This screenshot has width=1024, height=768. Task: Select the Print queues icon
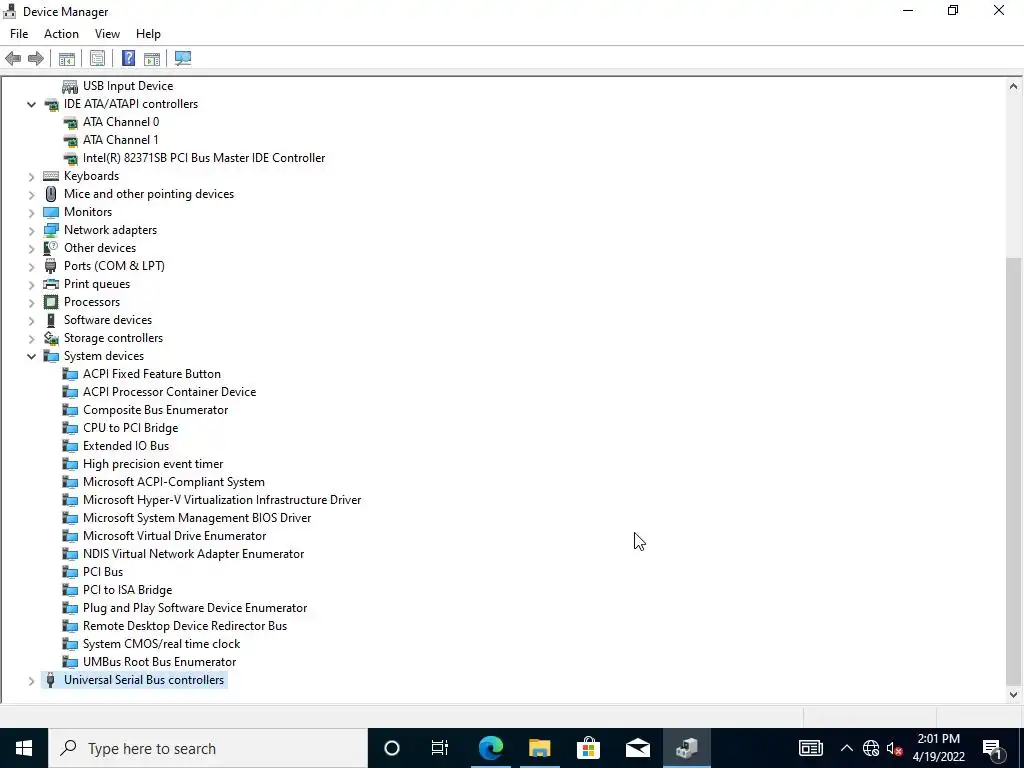pyautogui.click(x=51, y=284)
